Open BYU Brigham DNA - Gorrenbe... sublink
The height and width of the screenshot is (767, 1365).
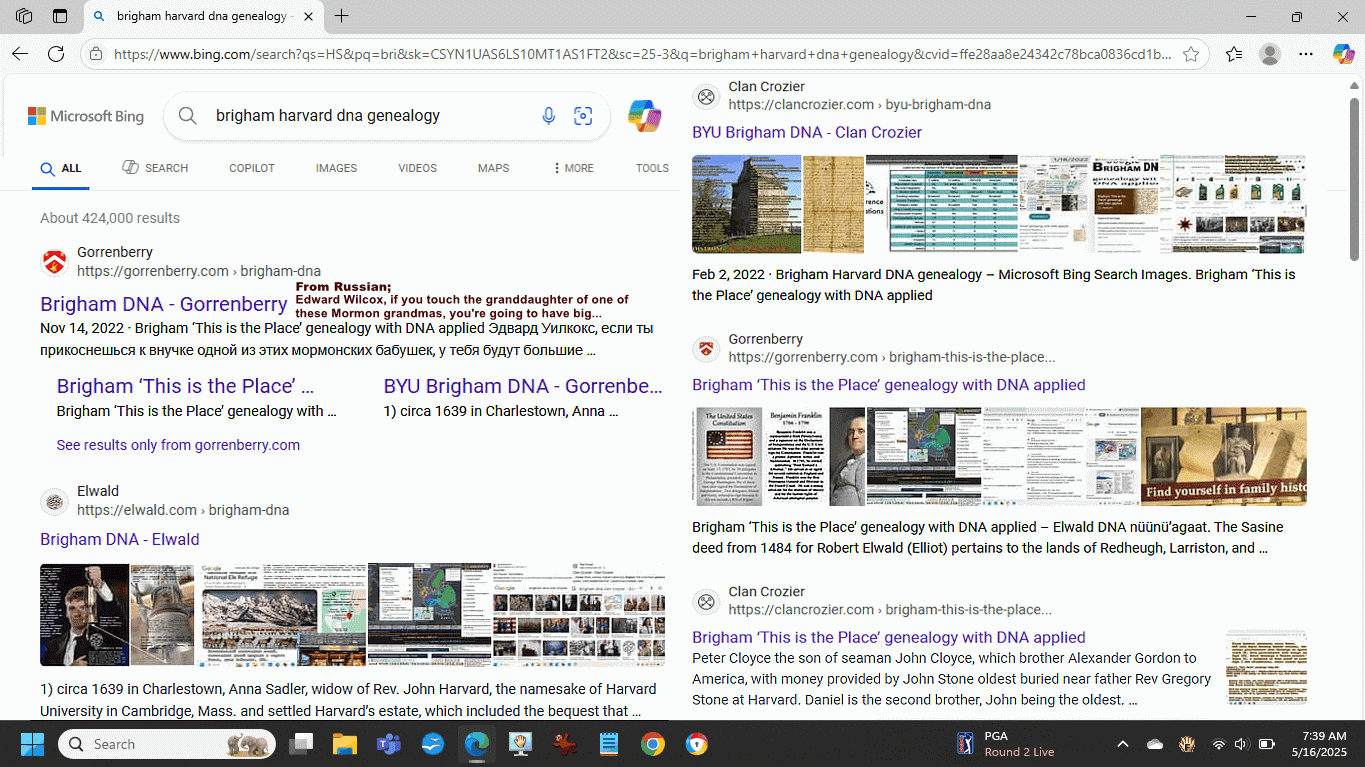[523, 386]
